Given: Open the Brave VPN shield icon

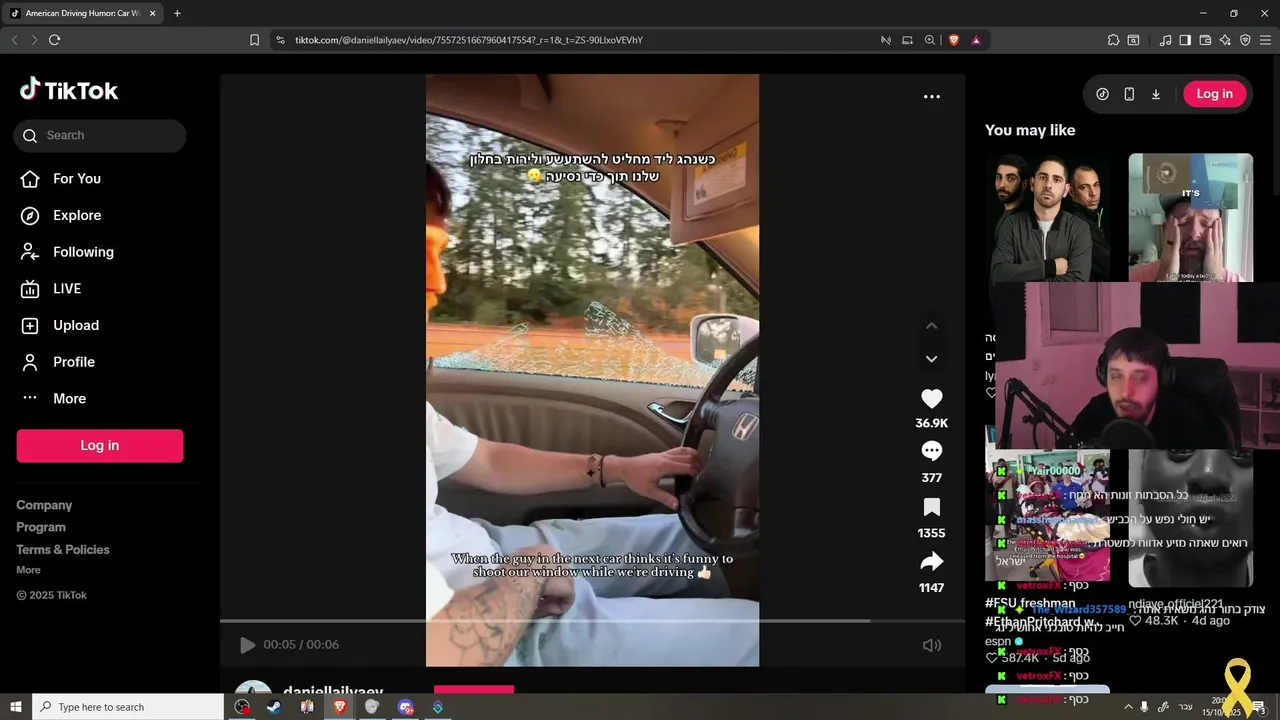Looking at the screenshot, I should 1245,40.
